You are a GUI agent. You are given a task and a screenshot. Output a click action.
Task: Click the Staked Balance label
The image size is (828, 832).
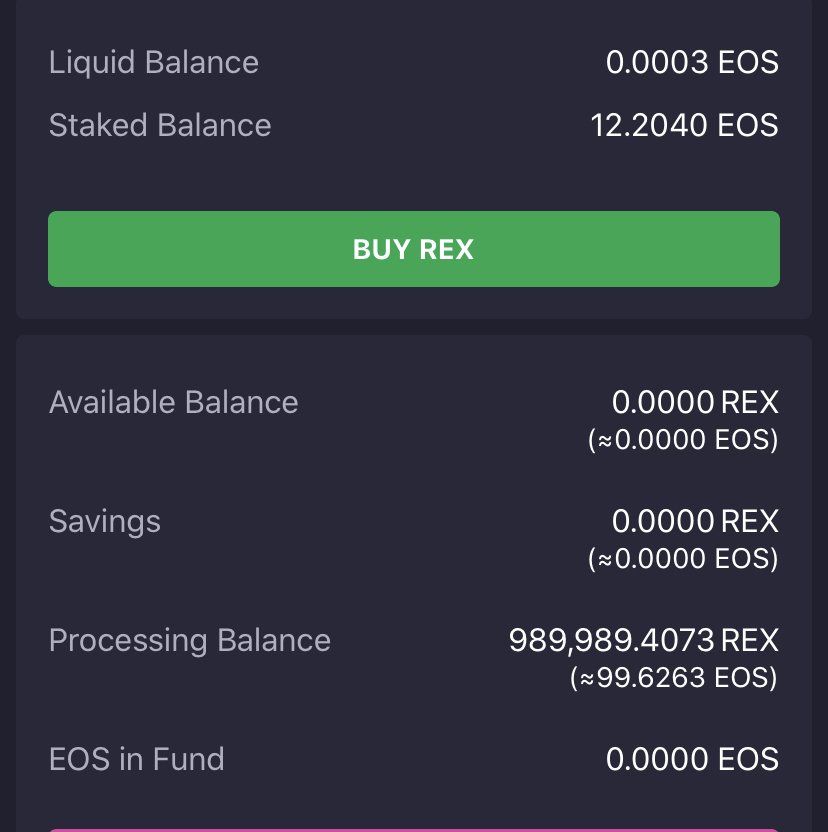click(160, 125)
